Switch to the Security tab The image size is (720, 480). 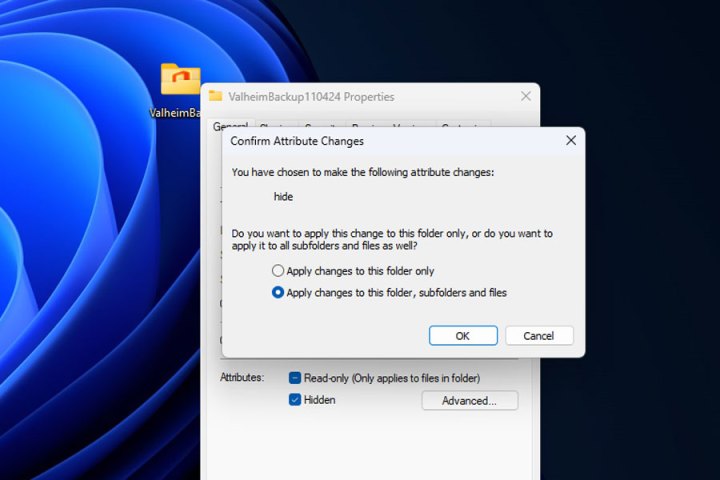coord(320,127)
